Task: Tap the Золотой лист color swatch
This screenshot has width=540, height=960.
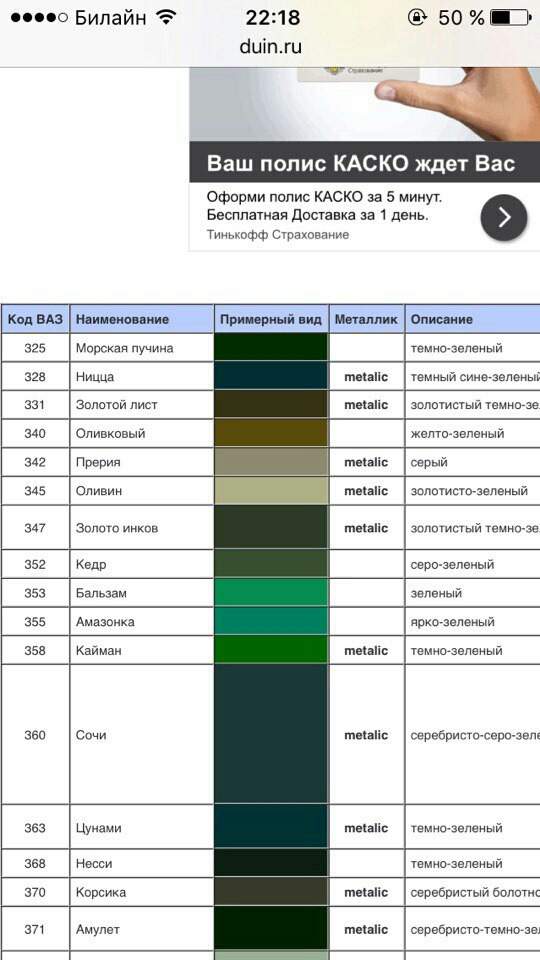Action: coord(271,405)
